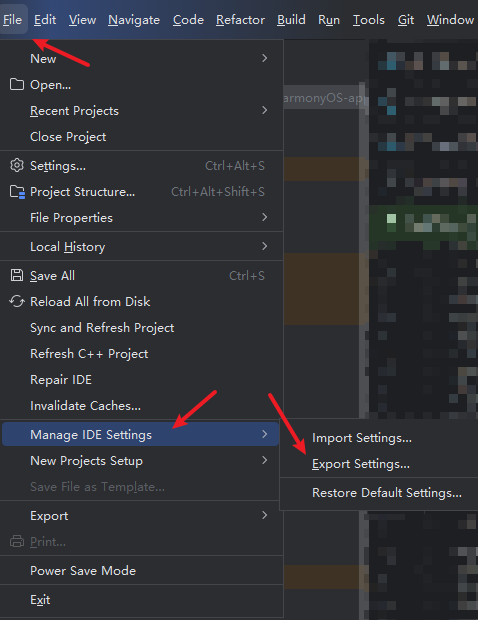
Task: Open the Edit menu in the menu bar
Action: pos(45,20)
